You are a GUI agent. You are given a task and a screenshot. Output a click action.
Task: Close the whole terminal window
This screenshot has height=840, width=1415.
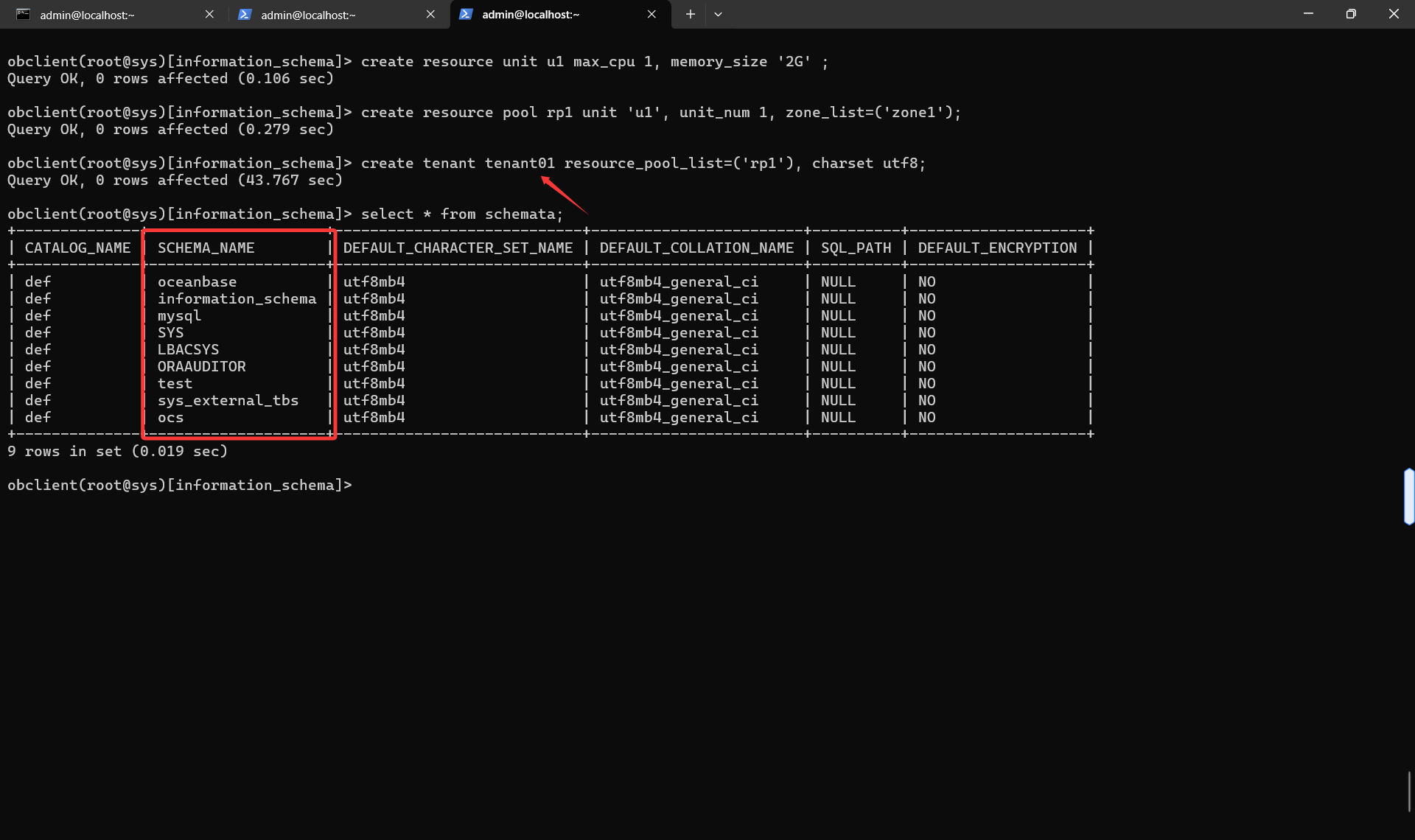1394,14
